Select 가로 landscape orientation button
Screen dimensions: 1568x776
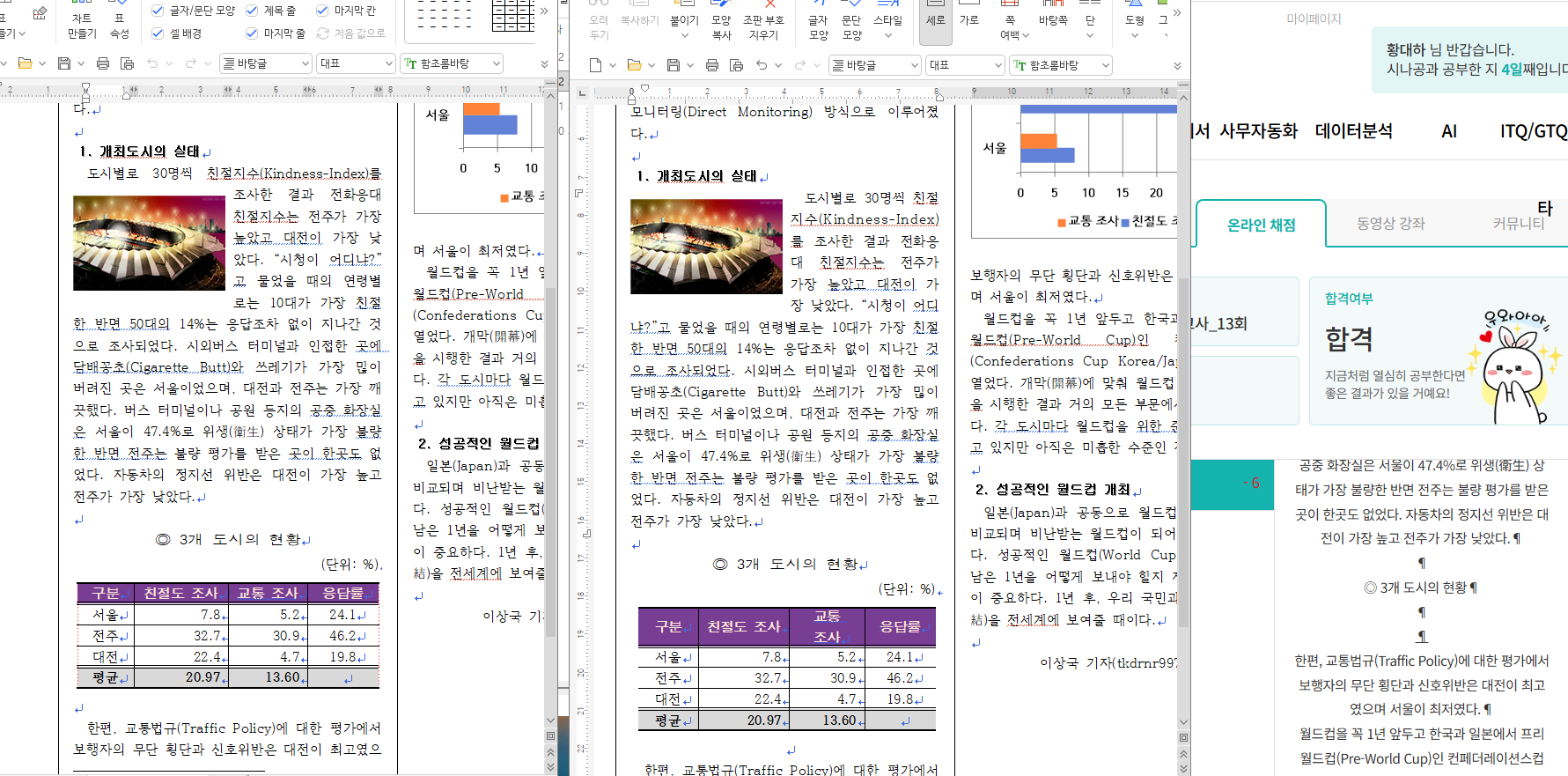pos(968,21)
